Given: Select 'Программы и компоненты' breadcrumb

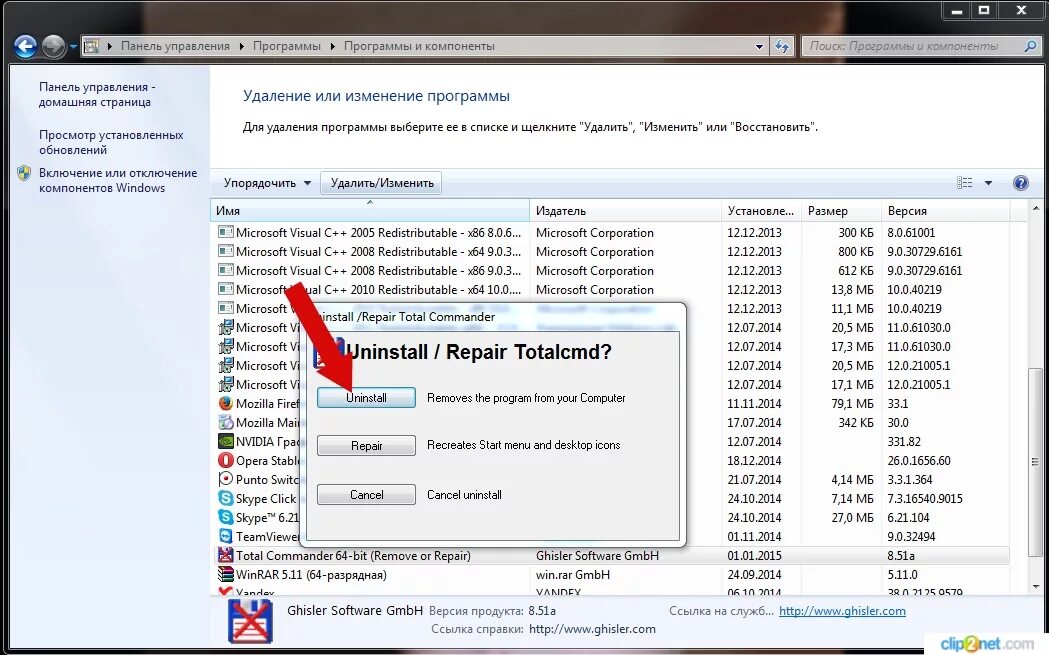Looking at the screenshot, I should pyautogui.click(x=419, y=46).
